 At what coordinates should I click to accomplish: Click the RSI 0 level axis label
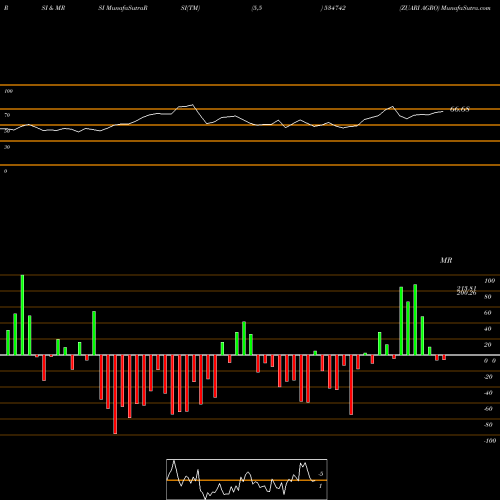tap(5, 171)
